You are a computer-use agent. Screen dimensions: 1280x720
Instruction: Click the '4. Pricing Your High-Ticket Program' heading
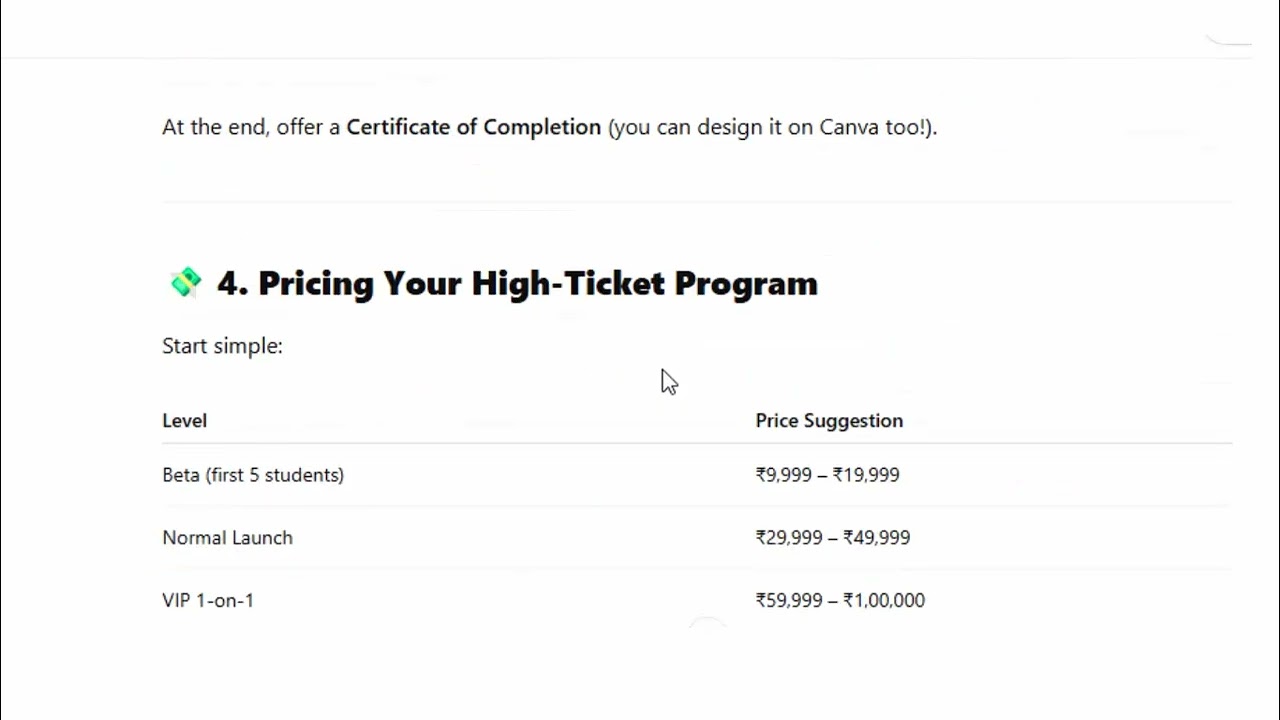point(517,283)
